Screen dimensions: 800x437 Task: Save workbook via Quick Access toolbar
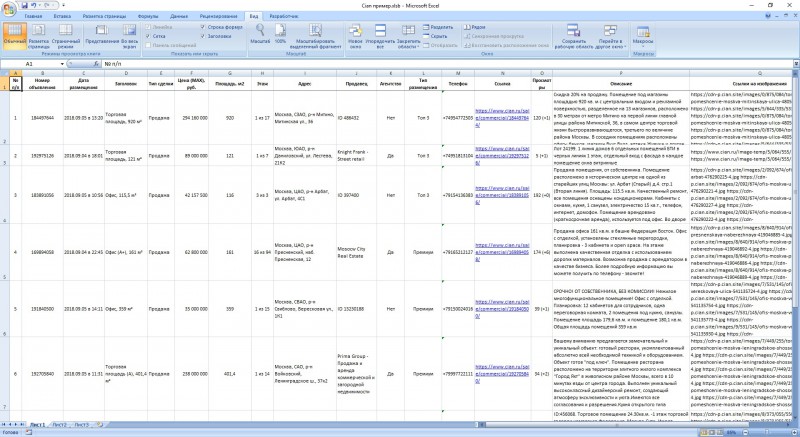point(25,5)
